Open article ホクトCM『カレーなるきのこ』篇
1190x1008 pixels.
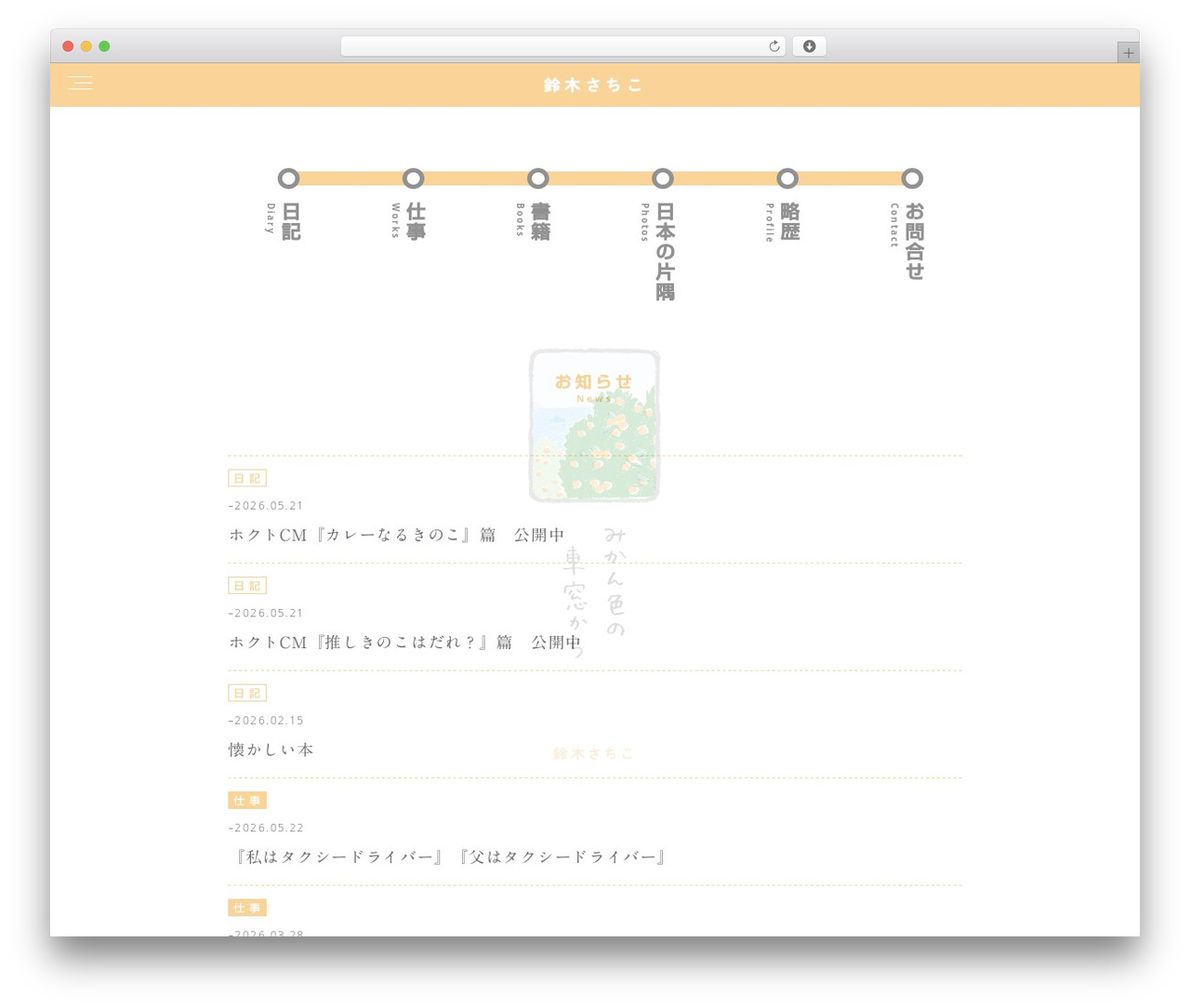pos(397,535)
